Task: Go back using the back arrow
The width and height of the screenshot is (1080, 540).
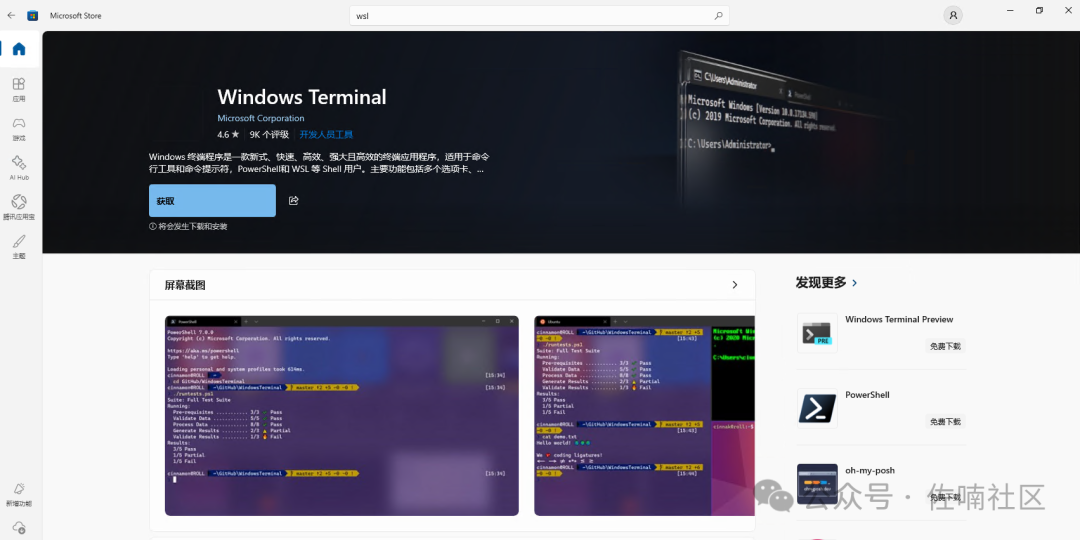Action: point(11,15)
